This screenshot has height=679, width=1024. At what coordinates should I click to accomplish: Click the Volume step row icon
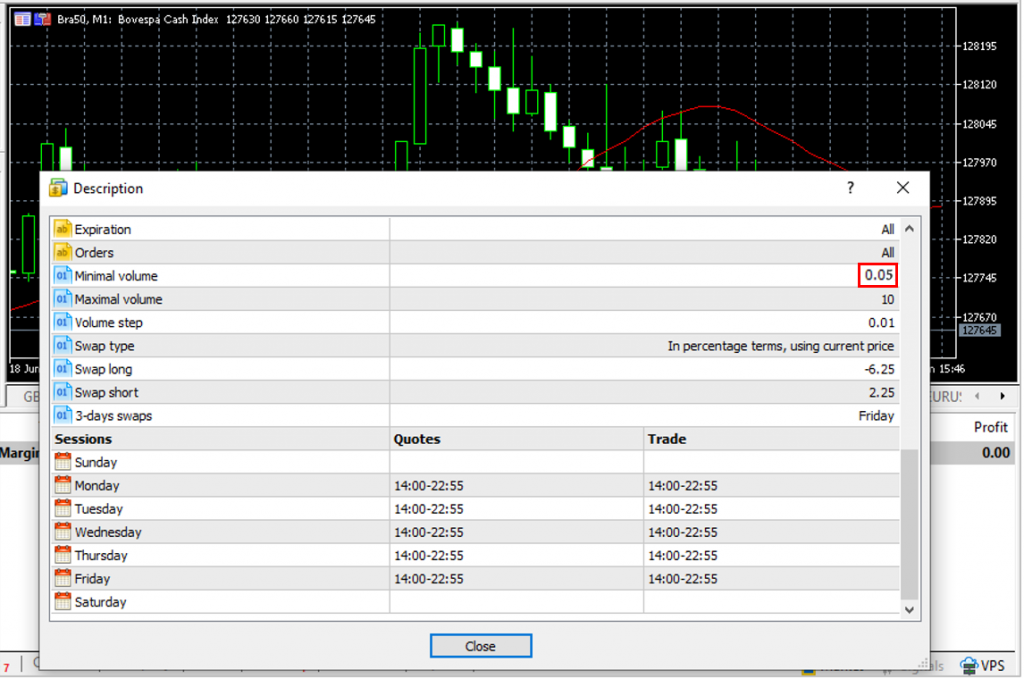click(x=63, y=322)
